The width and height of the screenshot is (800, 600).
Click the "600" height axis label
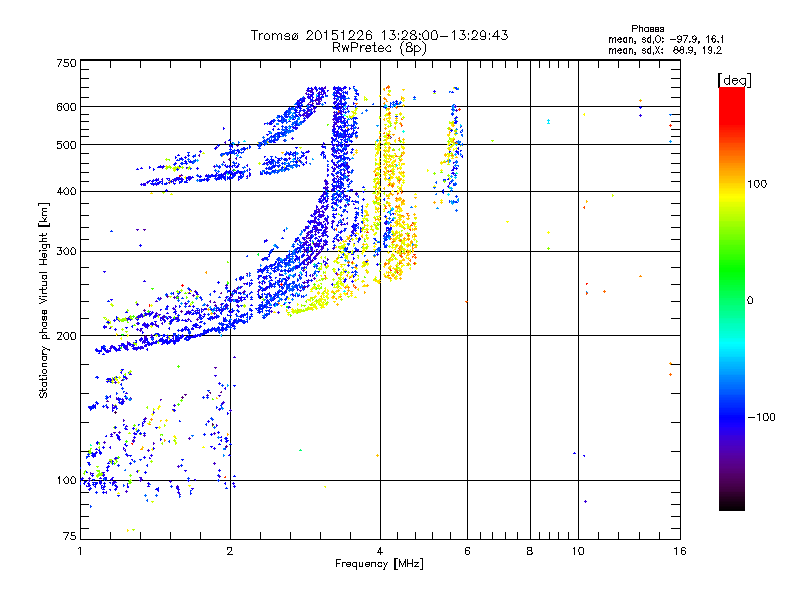tap(66, 107)
